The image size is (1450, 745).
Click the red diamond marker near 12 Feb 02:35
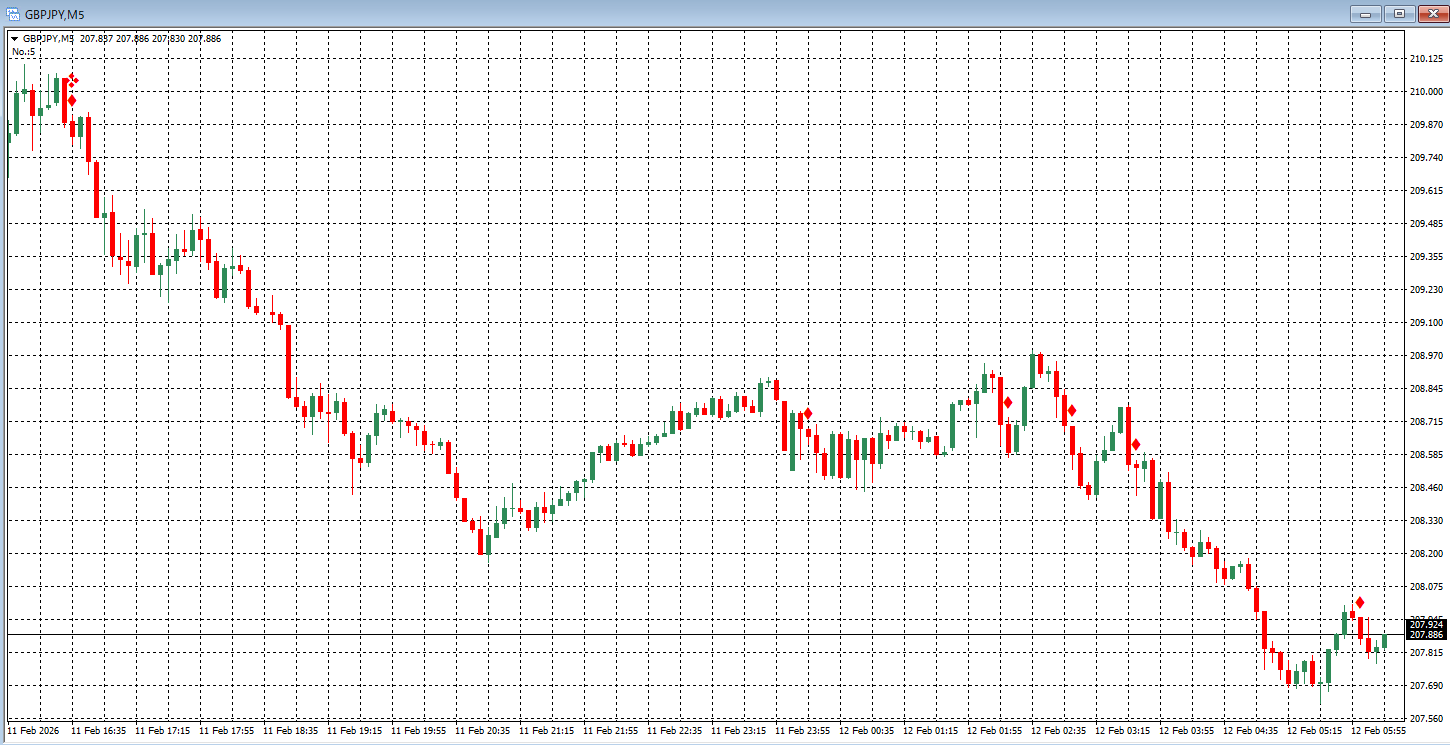coord(1072,410)
